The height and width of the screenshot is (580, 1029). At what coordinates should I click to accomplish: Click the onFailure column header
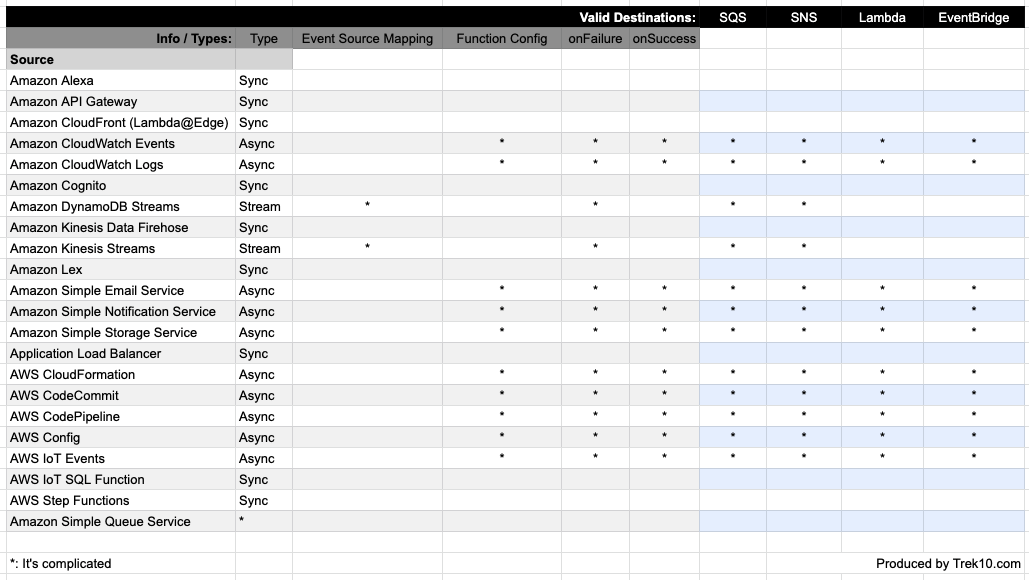tap(595, 39)
